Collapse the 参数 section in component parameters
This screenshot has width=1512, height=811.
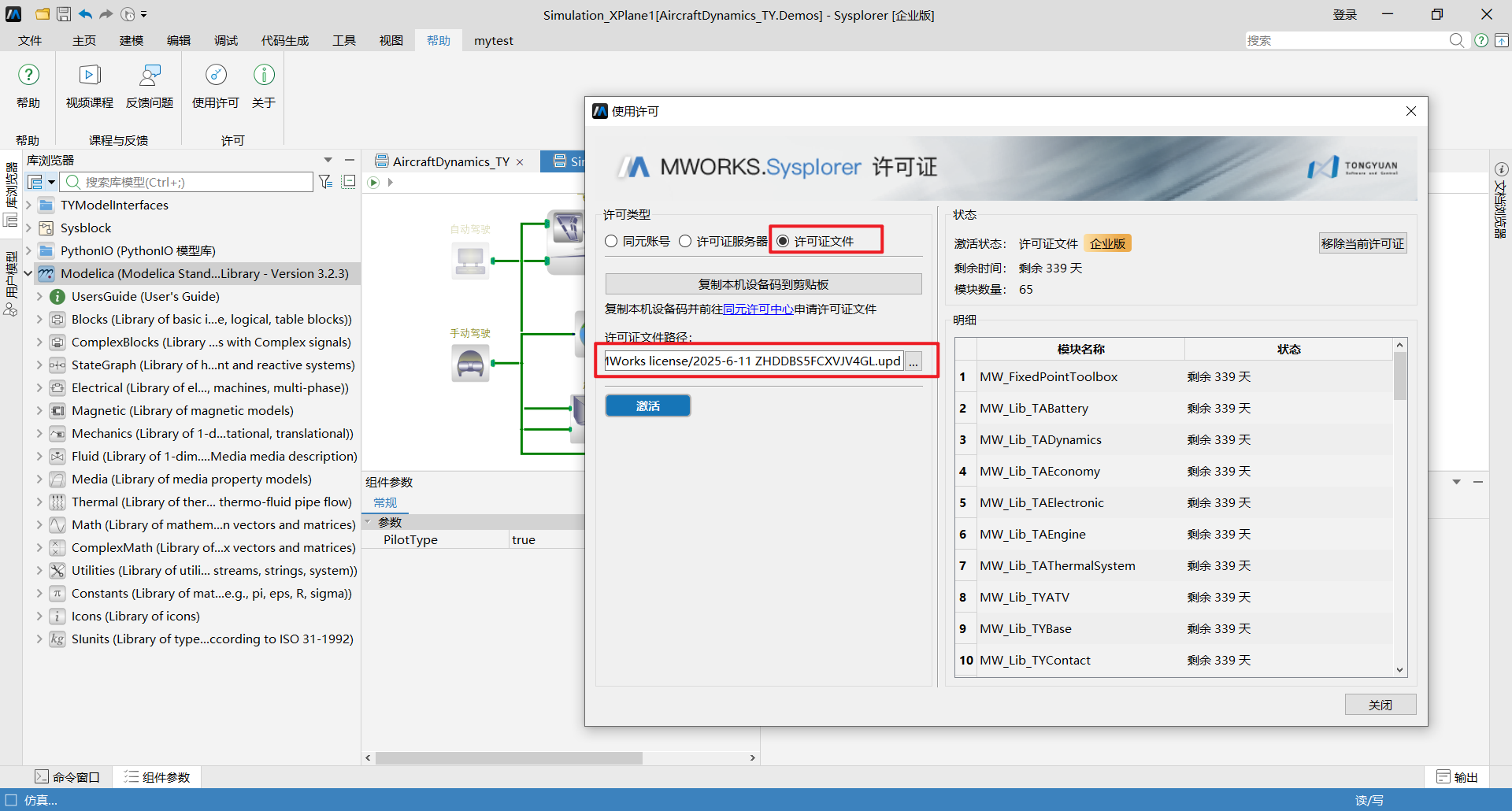tap(368, 522)
